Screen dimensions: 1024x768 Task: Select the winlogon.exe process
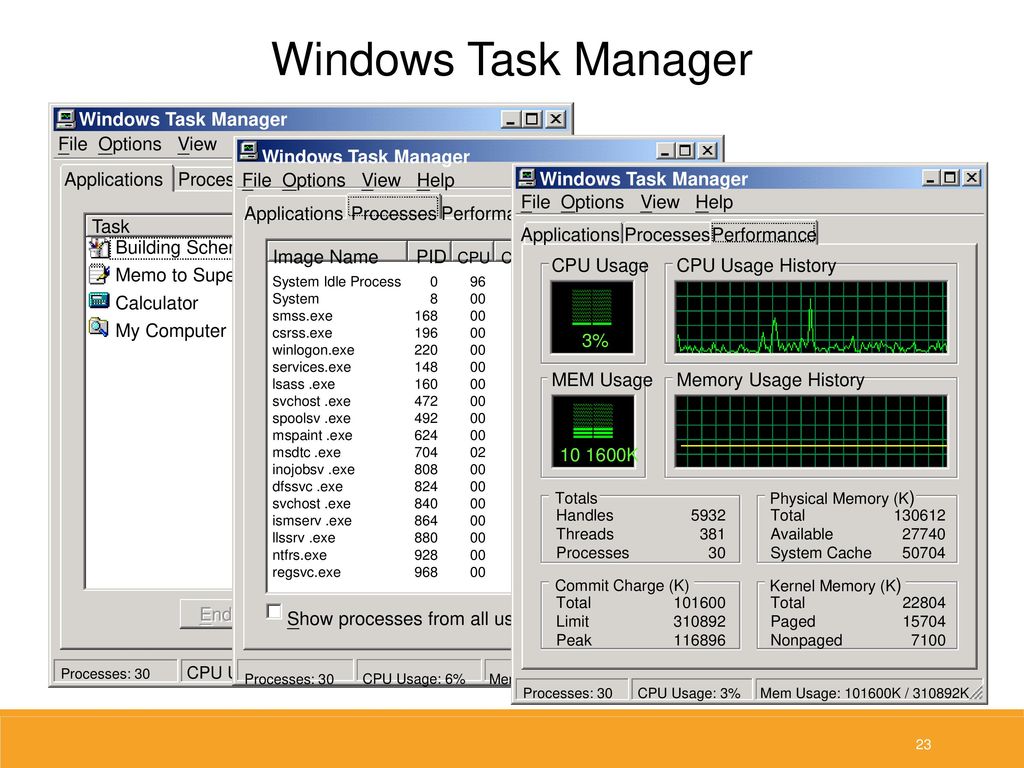(388, 350)
